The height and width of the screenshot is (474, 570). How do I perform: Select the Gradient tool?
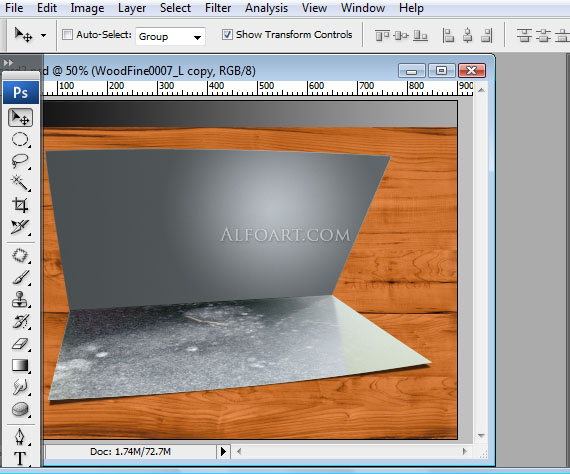click(x=20, y=365)
